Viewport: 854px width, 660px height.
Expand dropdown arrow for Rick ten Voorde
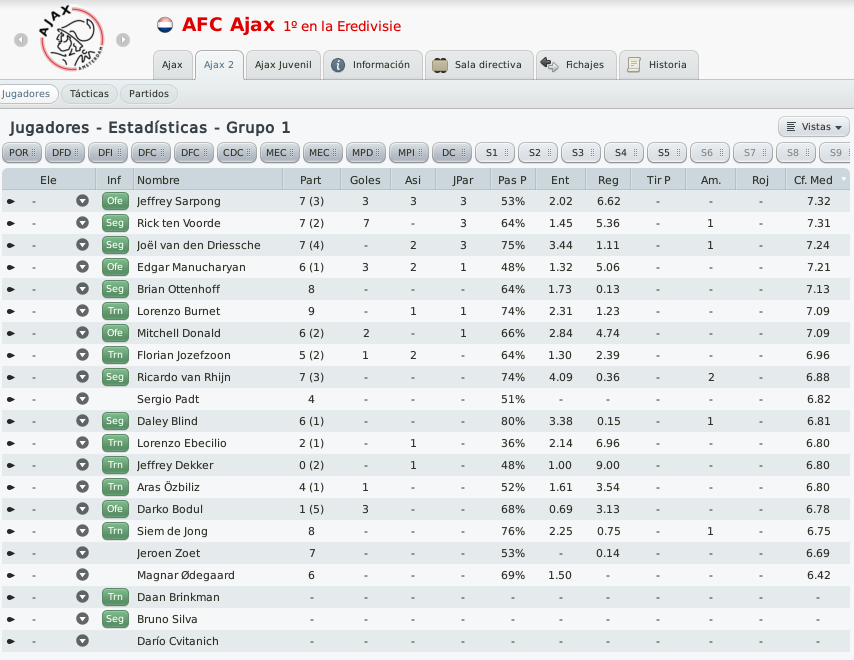82,223
